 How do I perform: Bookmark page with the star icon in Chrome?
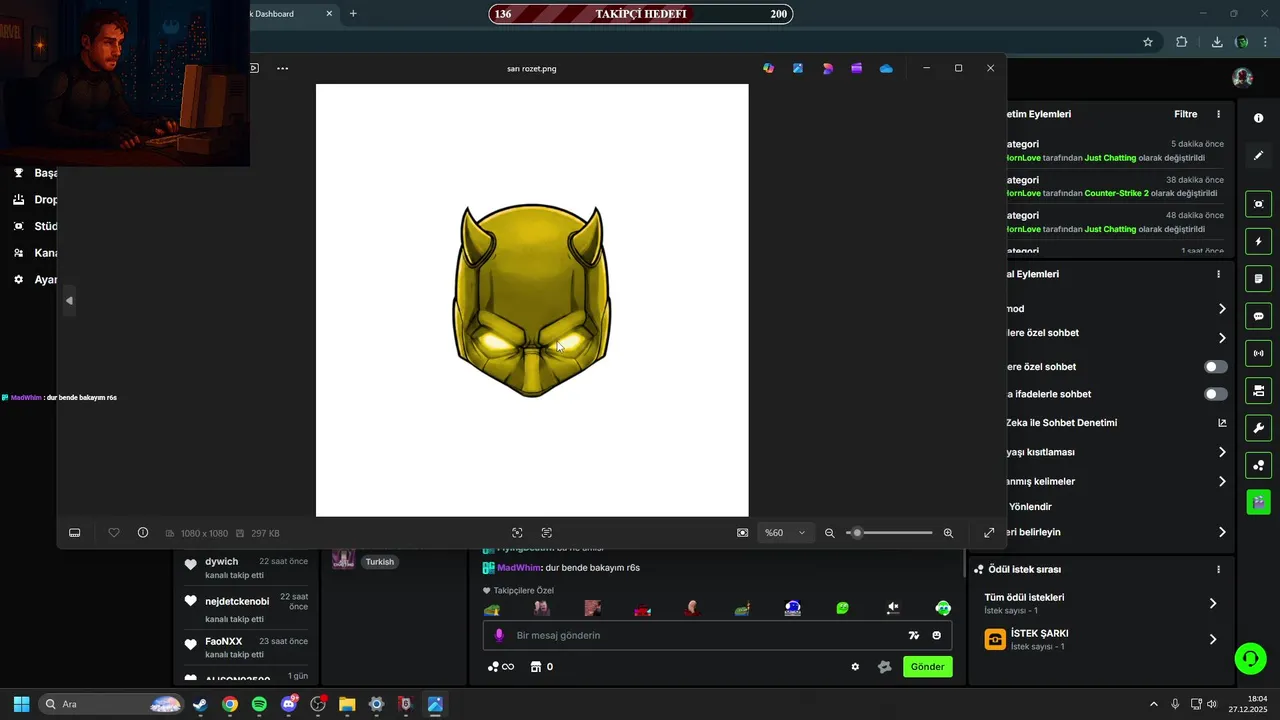click(x=1148, y=42)
